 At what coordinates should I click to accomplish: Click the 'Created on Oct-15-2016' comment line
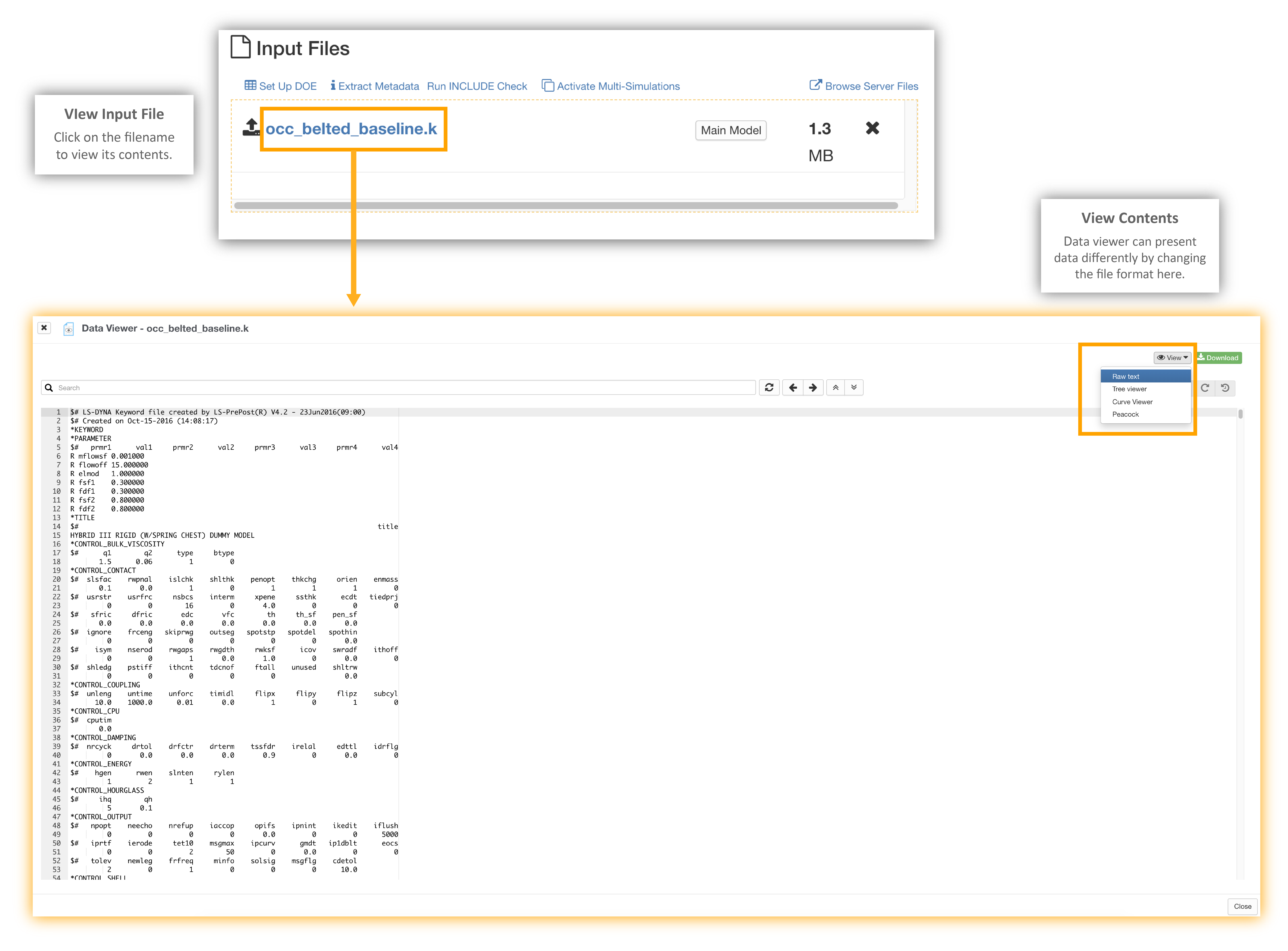[144, 421]
